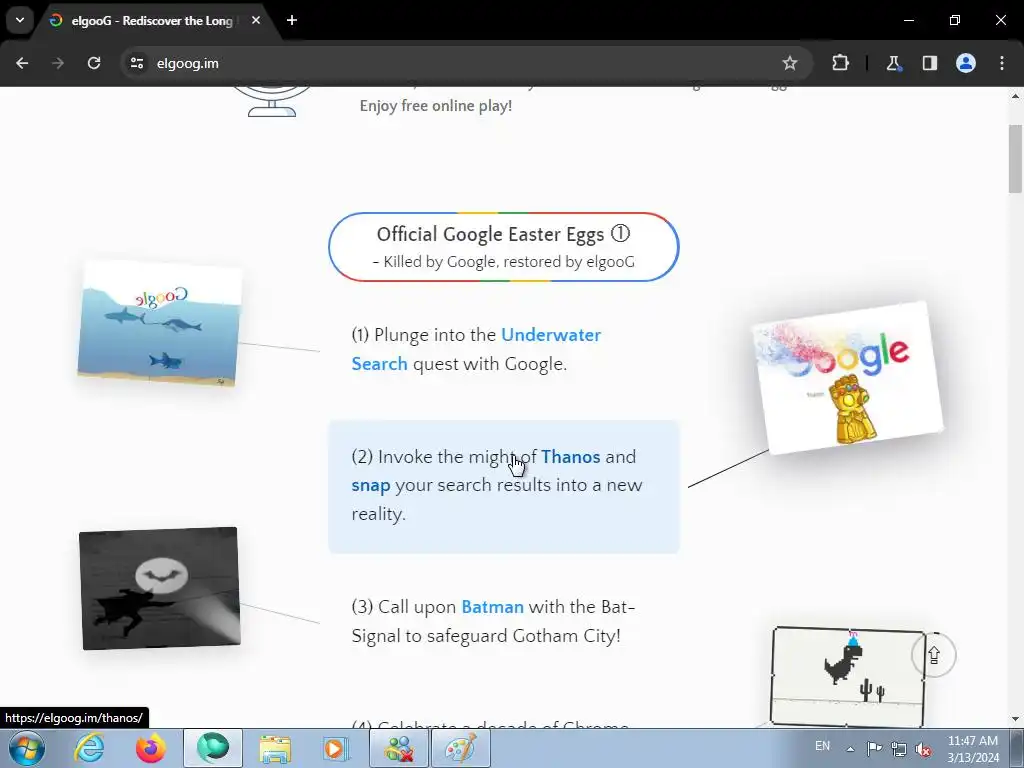Screen dimensions: 1024x768
Task: Reload the elgoog.im page
Action: point(94,63)
